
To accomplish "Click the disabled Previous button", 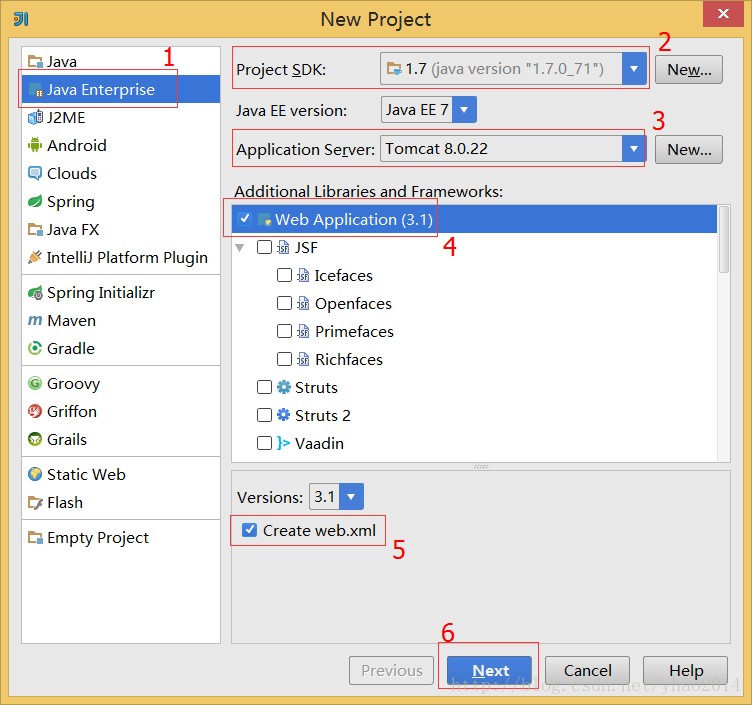I will pos(391,670).
